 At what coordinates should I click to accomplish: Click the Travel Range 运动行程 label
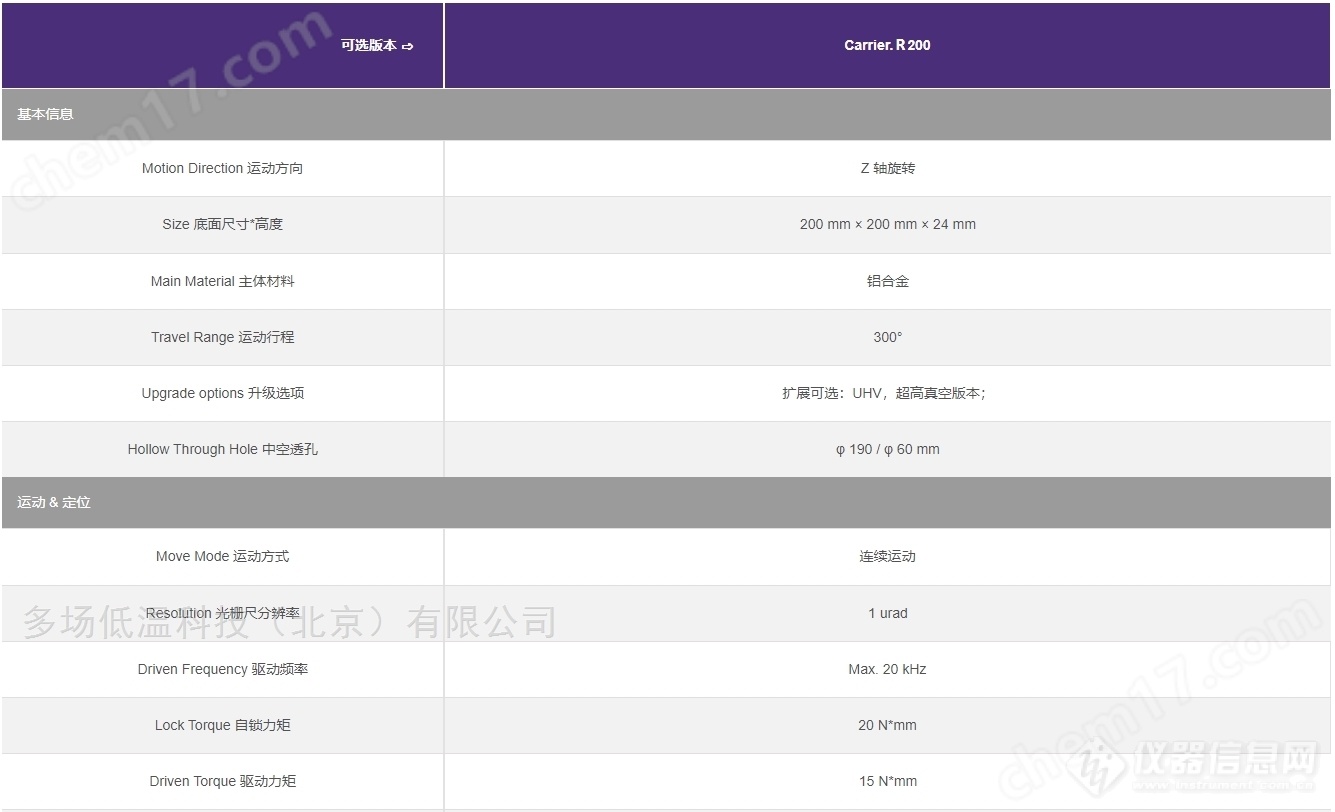222,337
